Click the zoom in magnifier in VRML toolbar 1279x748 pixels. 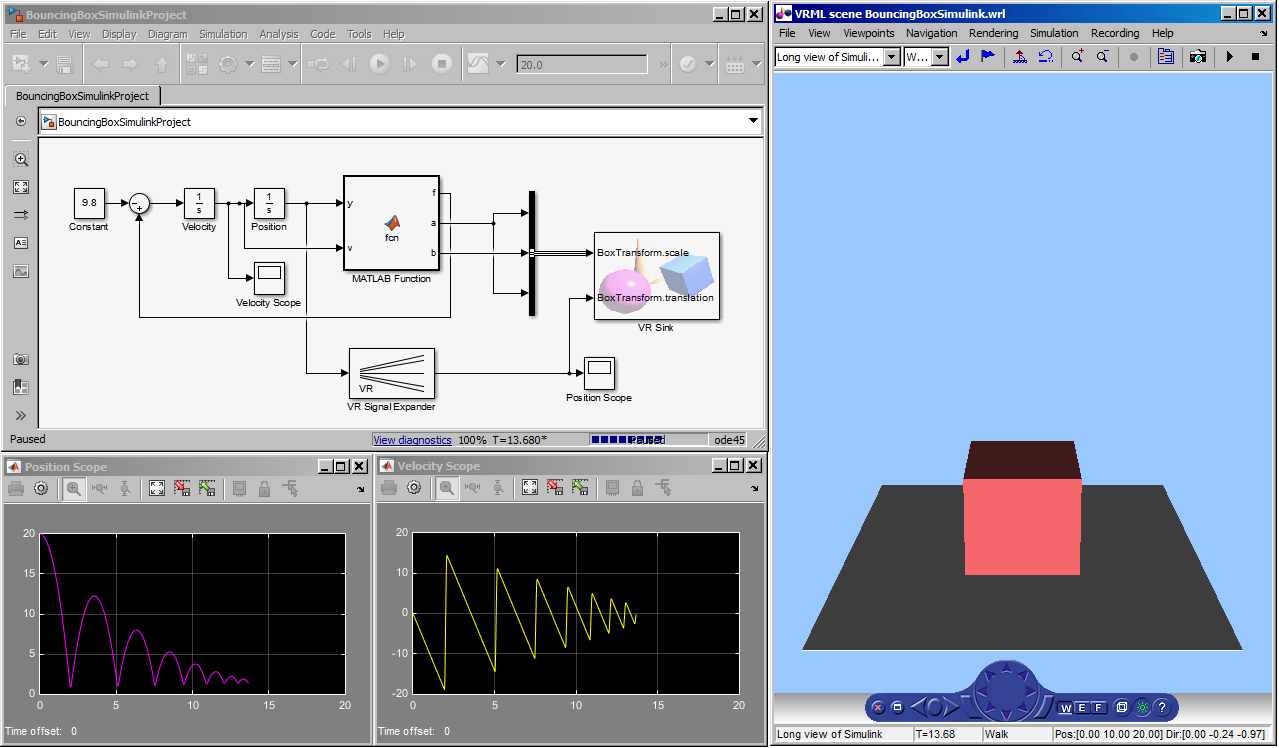[x=1077, y=57]
